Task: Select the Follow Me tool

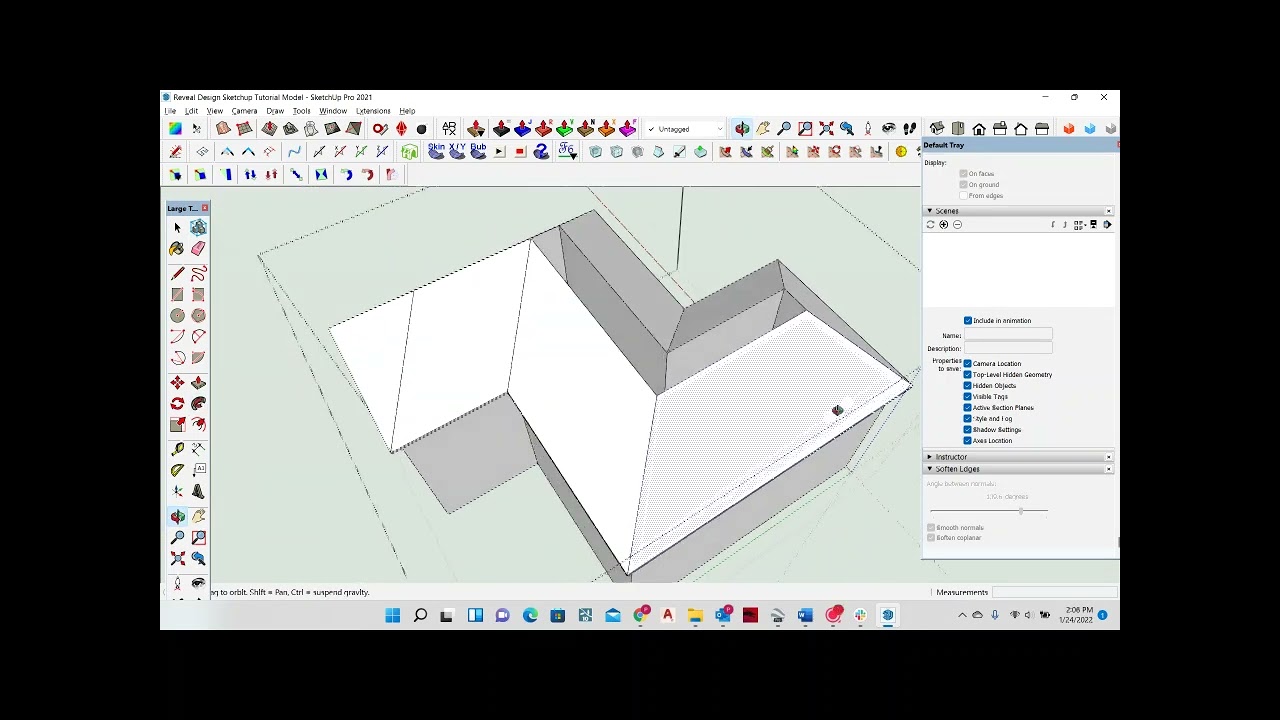Action: click(x=198, y=404)
